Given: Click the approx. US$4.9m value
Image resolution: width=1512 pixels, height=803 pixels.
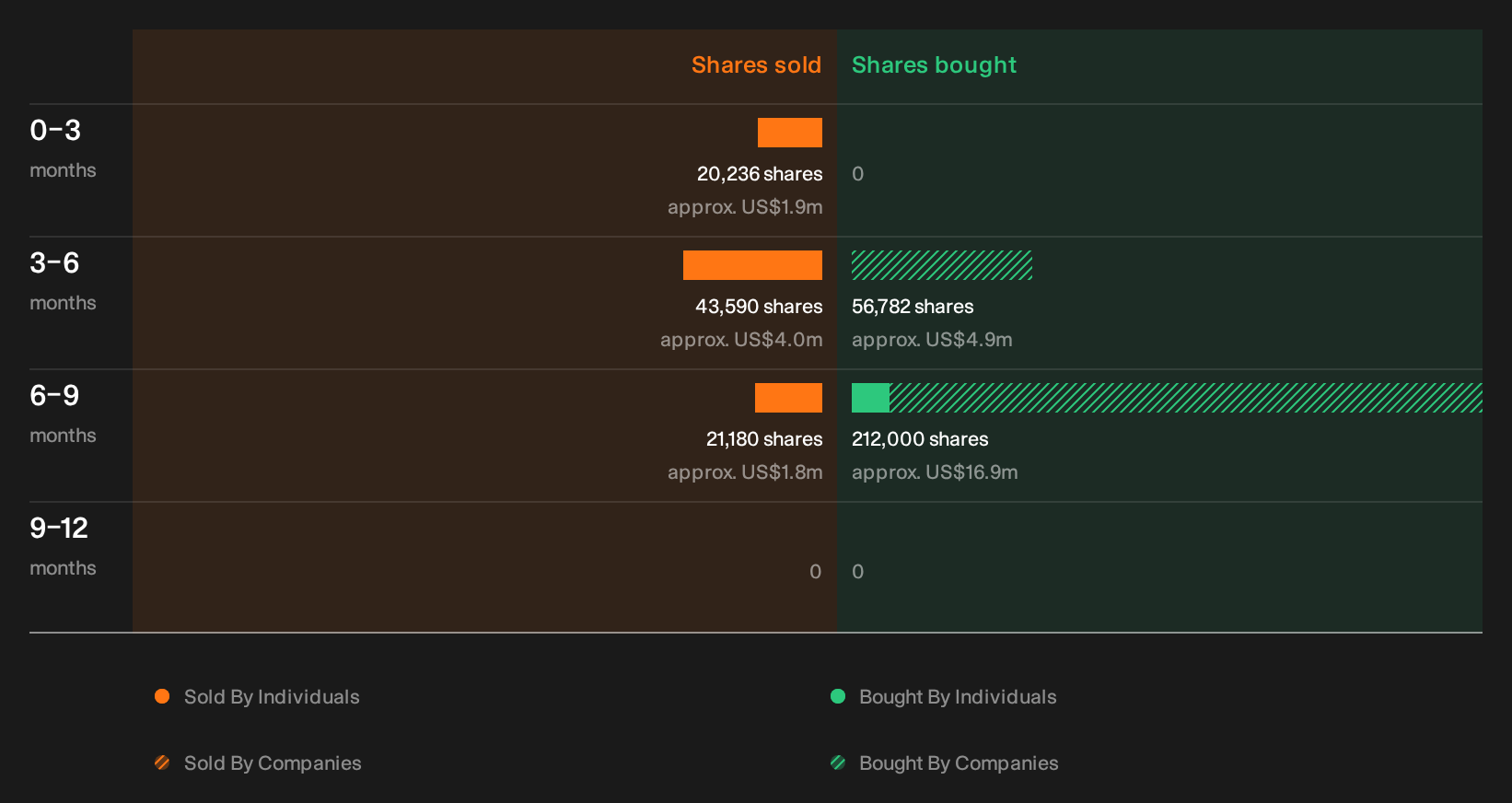Looking at the screenshot, I should point(932,340).
